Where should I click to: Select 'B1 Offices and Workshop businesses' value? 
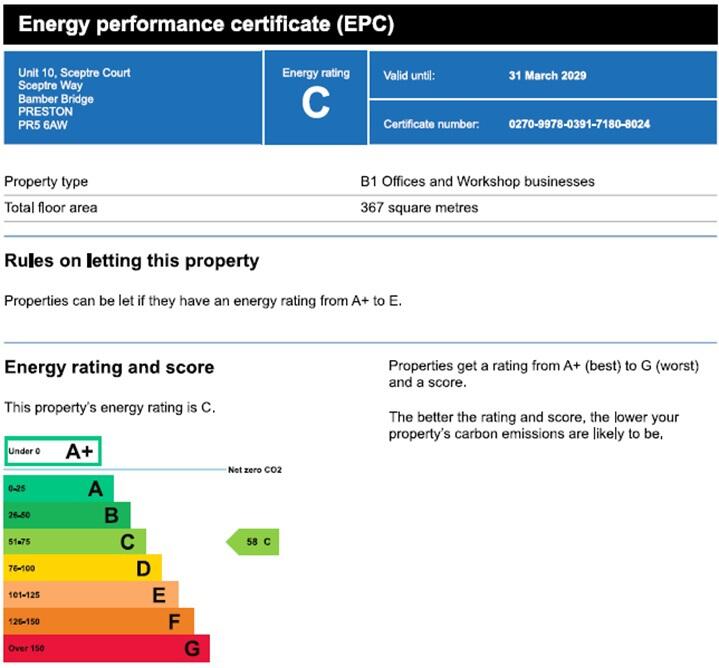click(477, 182)
